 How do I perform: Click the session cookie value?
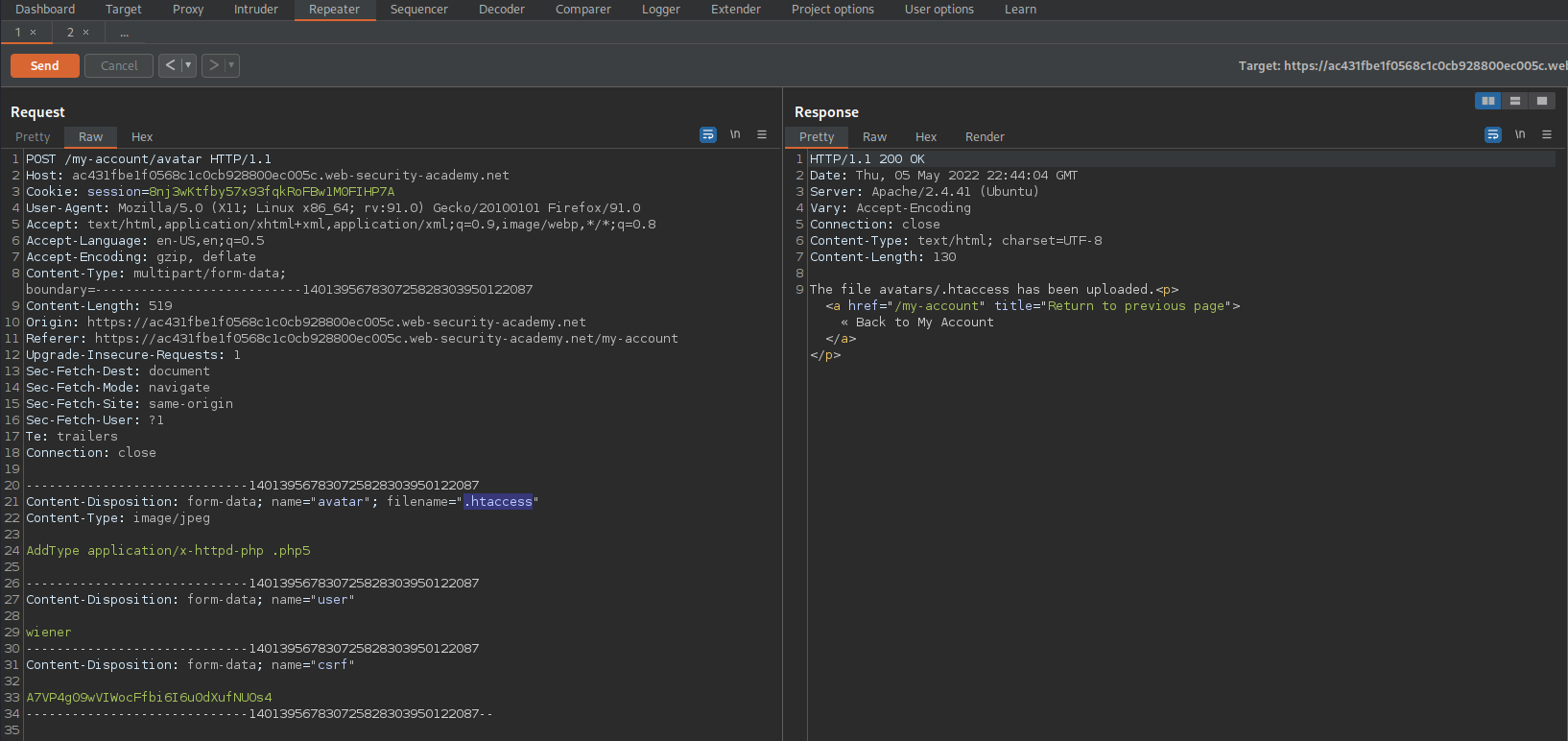coord(272,192)
